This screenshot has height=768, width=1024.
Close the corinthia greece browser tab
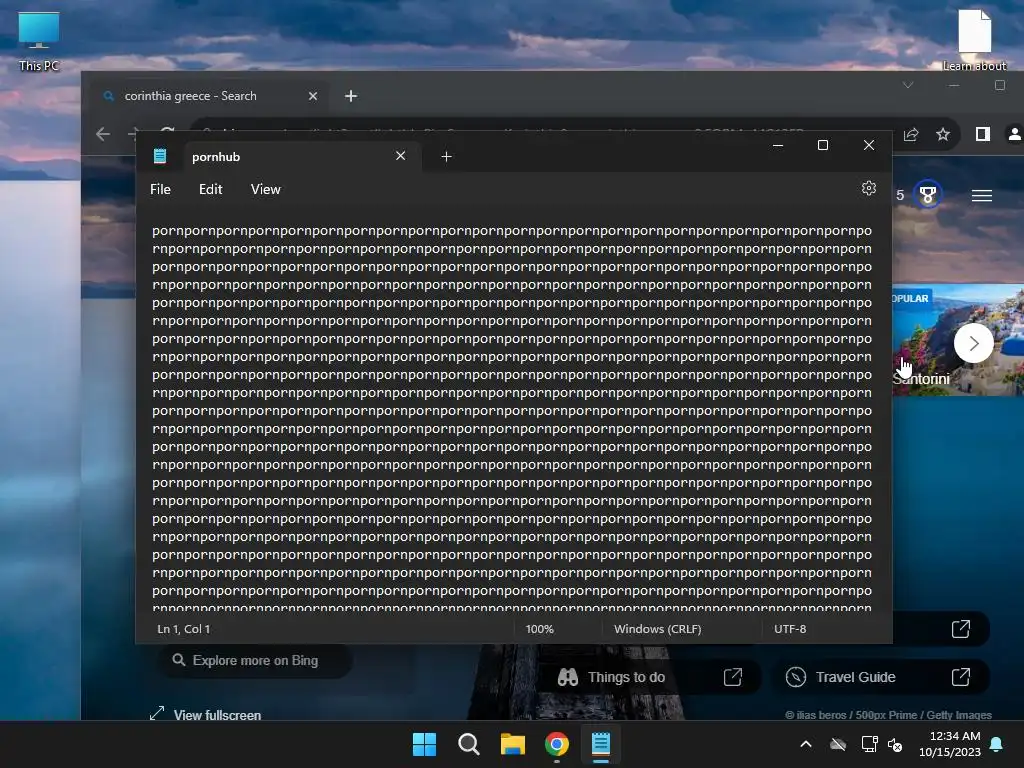[313, 96]
